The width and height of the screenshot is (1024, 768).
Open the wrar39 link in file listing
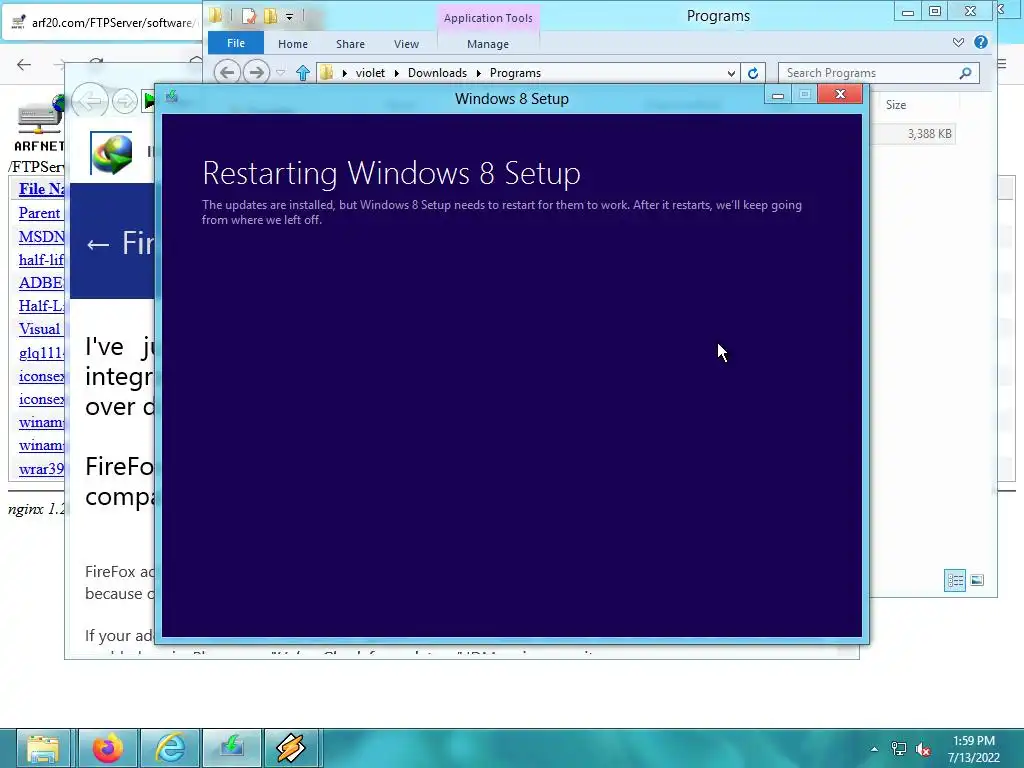click(41, 469)
